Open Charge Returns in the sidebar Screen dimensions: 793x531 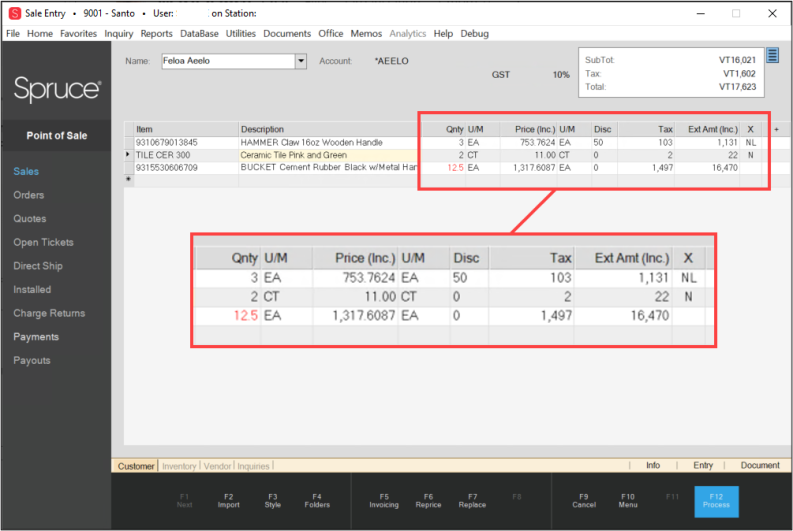[x=49, y=314]
